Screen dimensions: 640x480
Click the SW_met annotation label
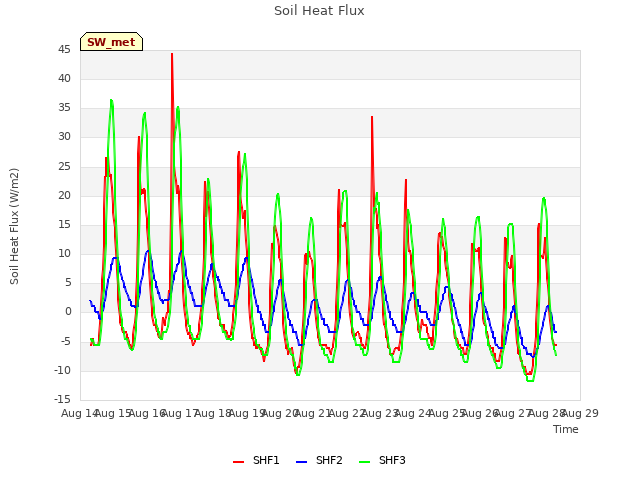point(111,42)
